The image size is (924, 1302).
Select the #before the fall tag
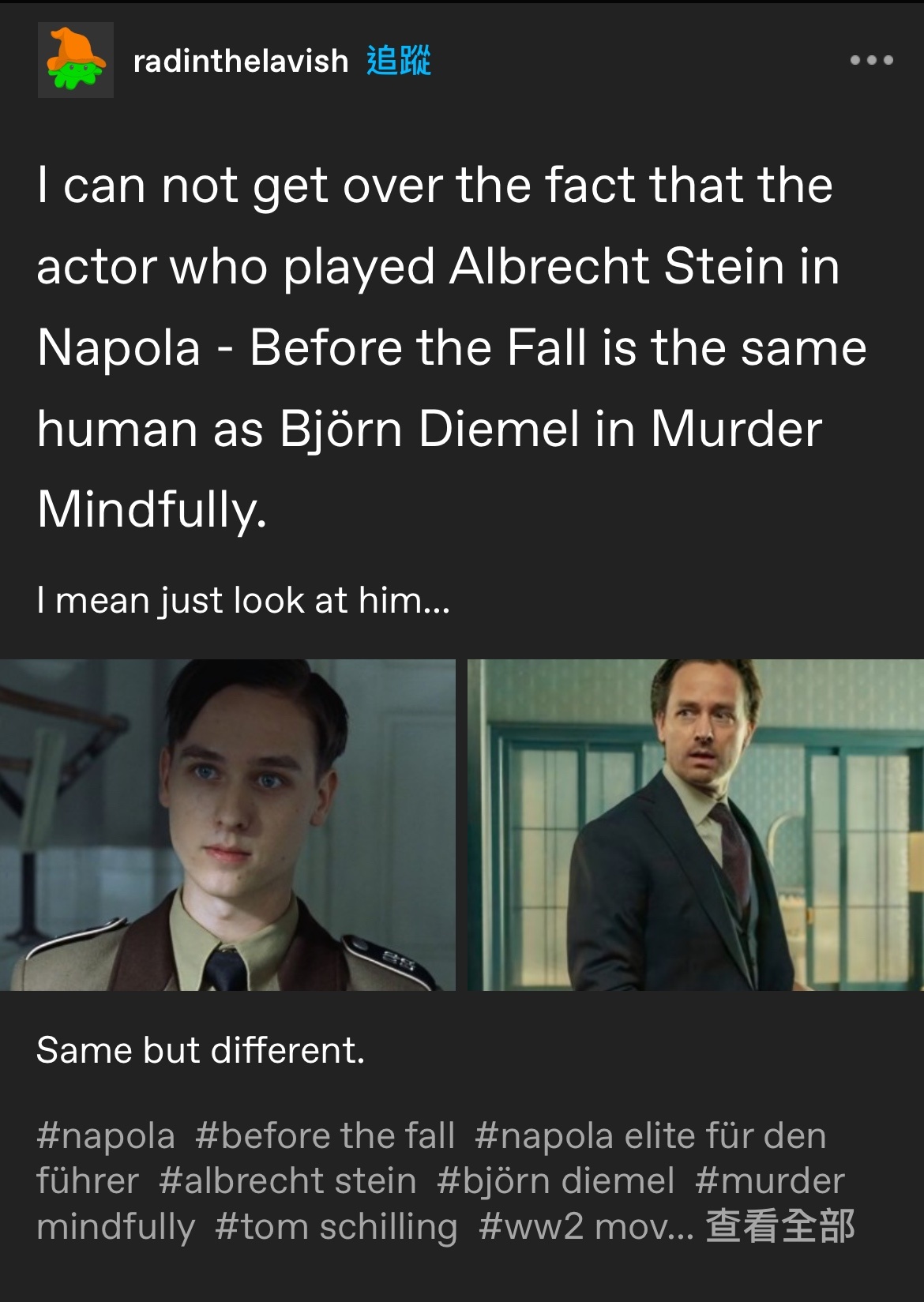click(x=325, y=1136)
